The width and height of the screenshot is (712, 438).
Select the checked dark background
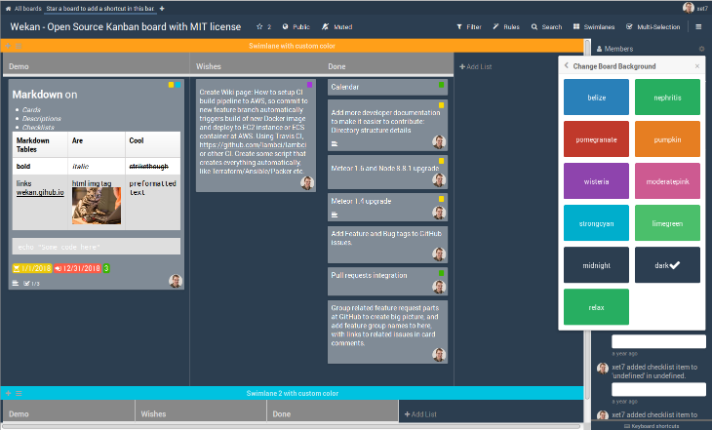[x=667, y=265]
